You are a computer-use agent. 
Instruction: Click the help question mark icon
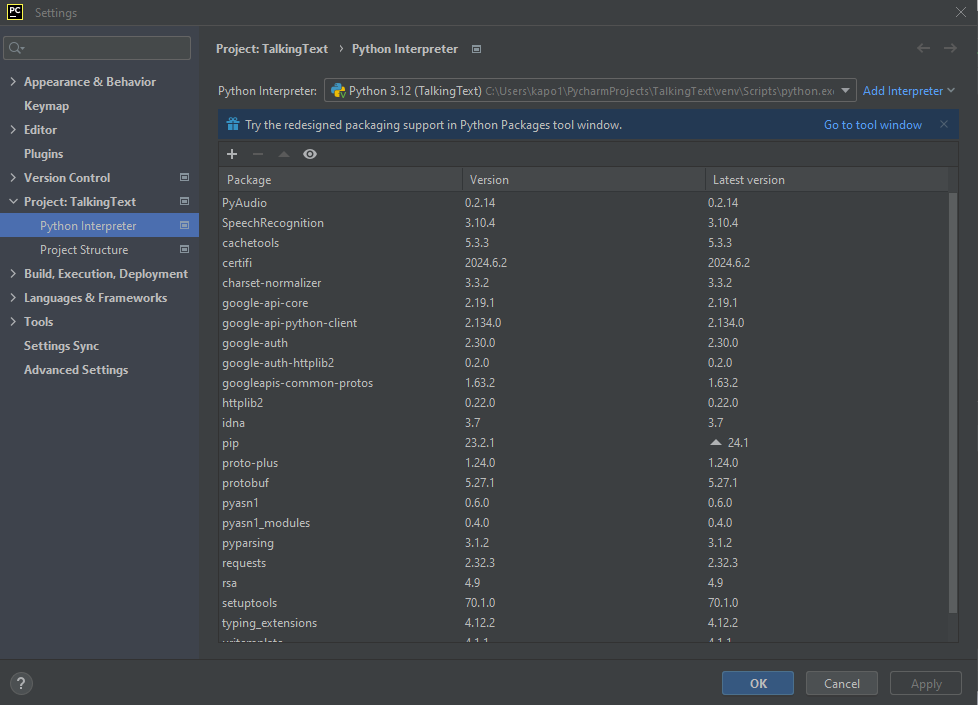(x=21, y=683)
